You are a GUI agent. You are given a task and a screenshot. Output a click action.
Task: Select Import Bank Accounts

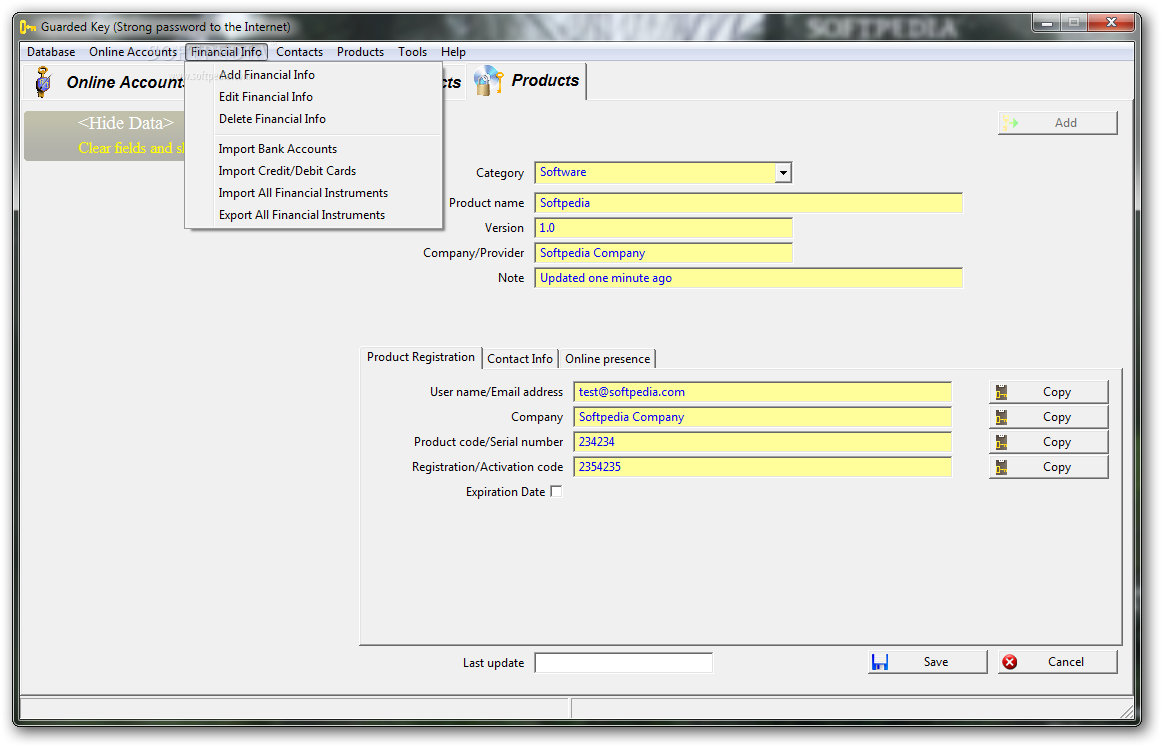coord(313,149)
